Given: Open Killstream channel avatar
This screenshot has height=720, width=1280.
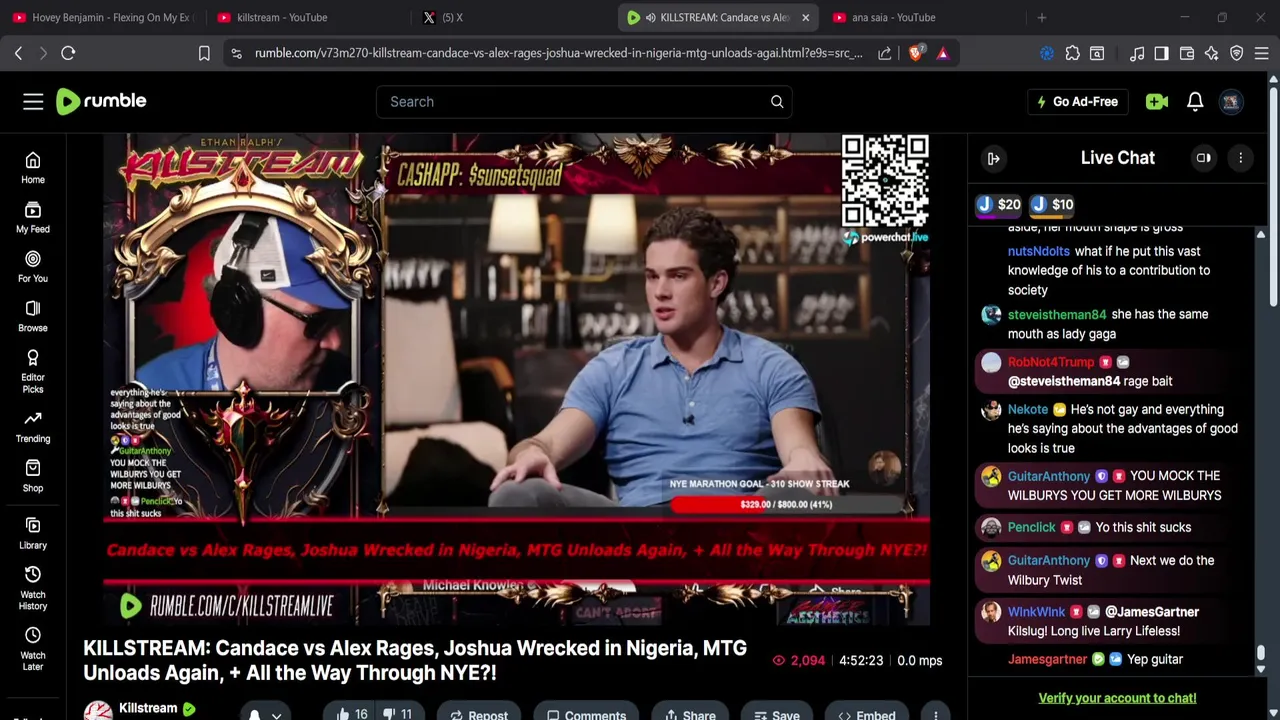Looking at the screenshot, I should pos(98,711).
